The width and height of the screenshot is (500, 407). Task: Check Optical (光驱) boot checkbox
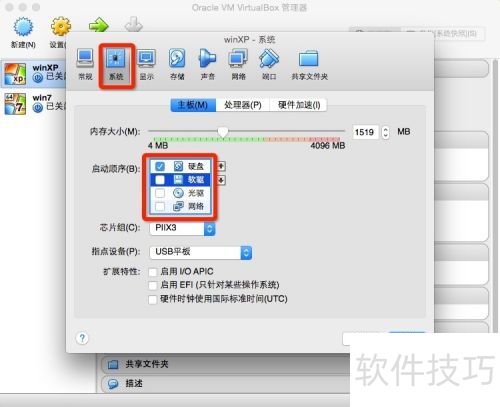pos(160,193)
